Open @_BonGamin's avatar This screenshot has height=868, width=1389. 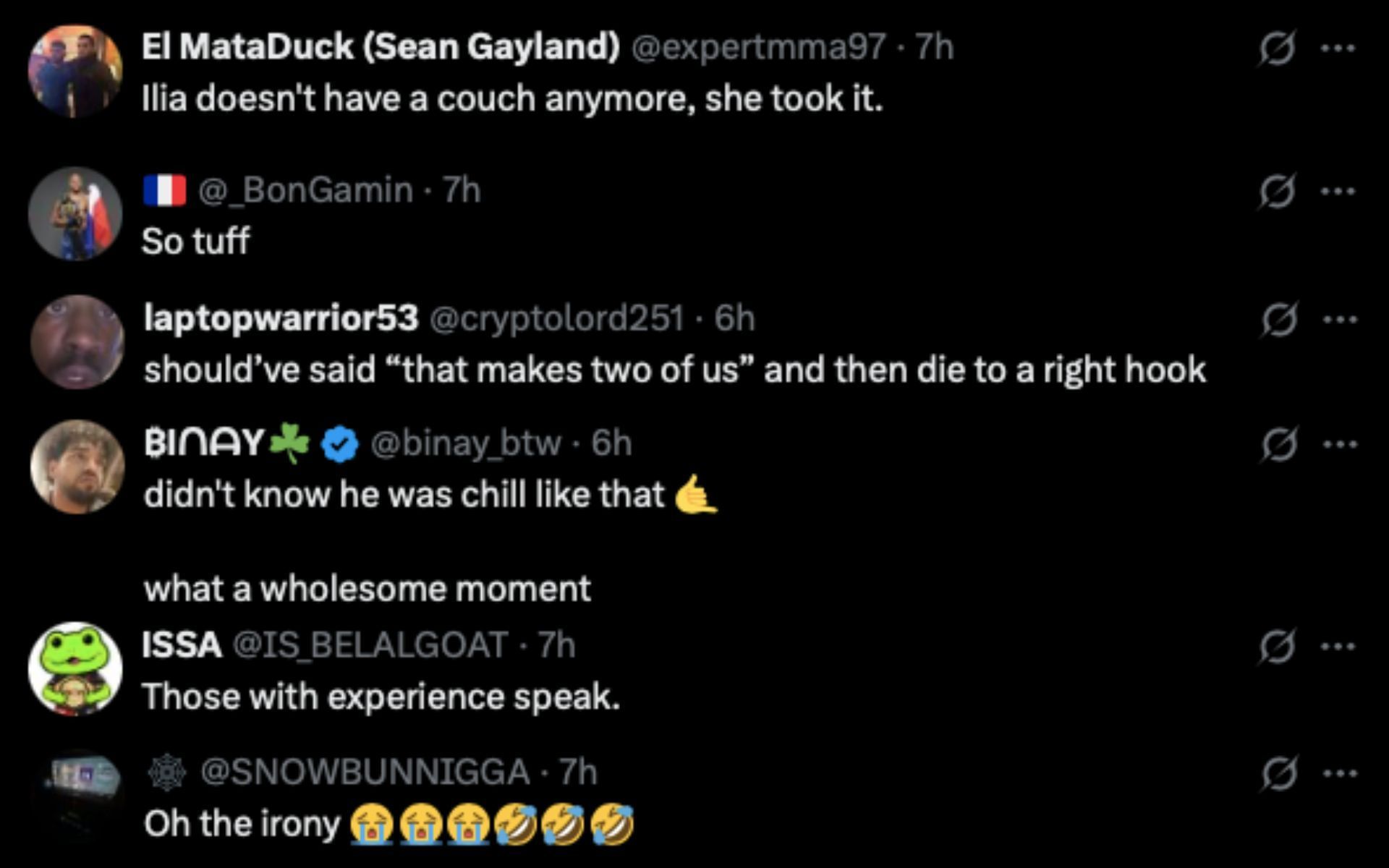coord(75,213)
